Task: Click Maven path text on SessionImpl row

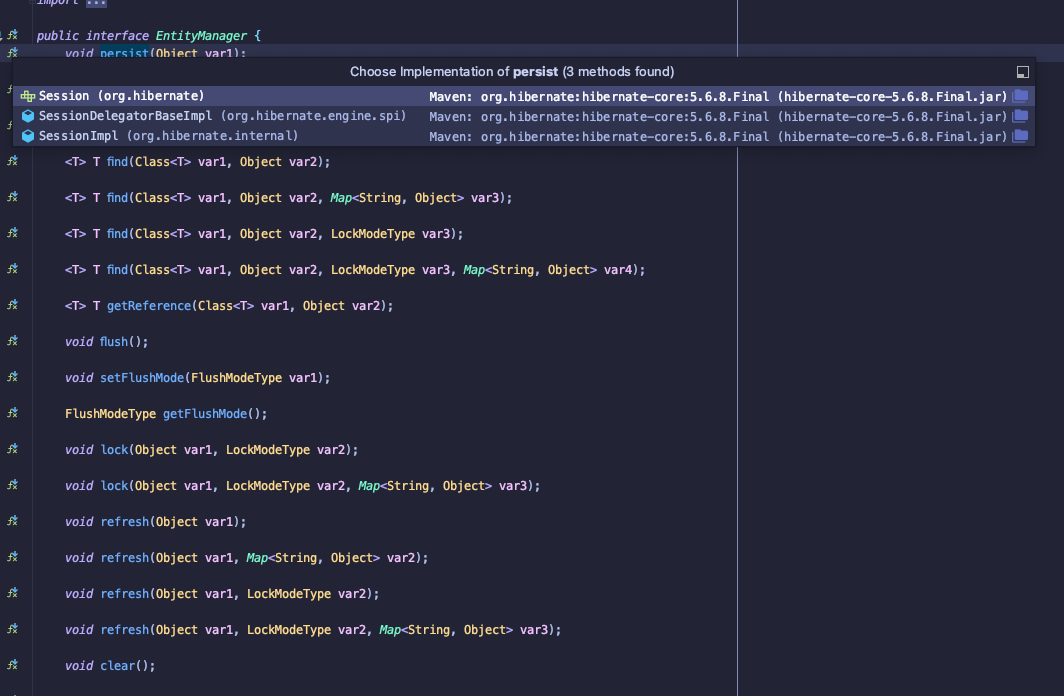Action: 718,136
